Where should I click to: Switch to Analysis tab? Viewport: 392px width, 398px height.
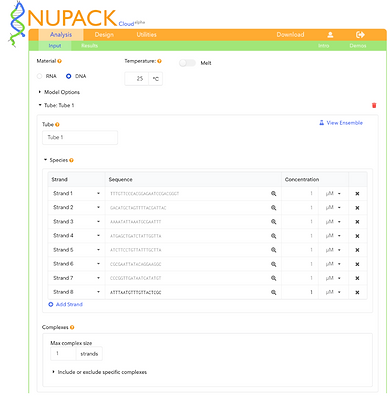[x=61, y=35]
